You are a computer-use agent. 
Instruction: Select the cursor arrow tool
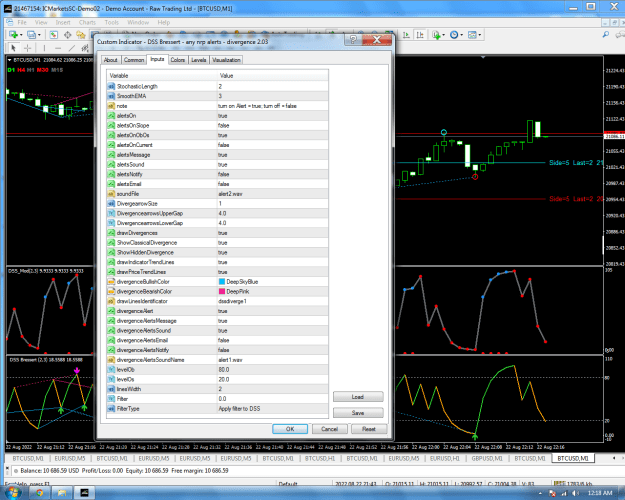pos(13,48)
